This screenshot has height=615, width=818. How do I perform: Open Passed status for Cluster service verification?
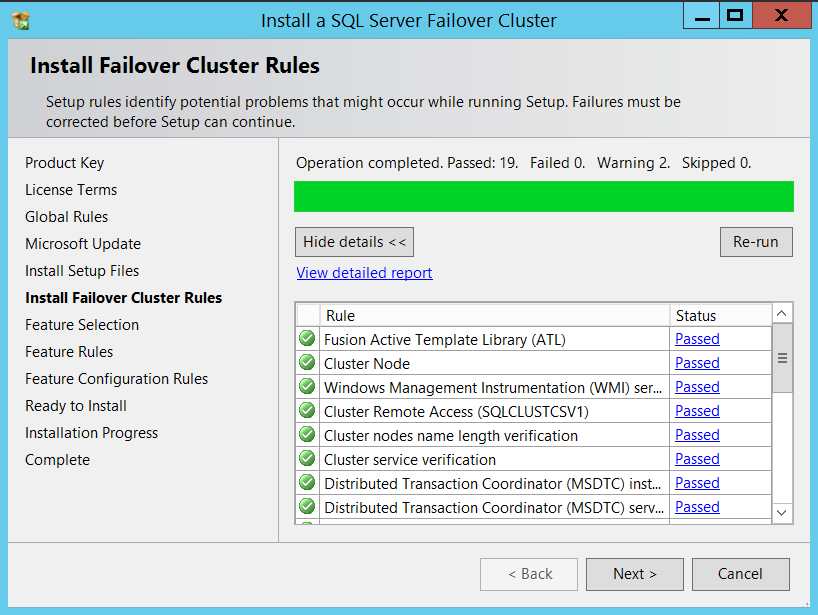point(697,459)
